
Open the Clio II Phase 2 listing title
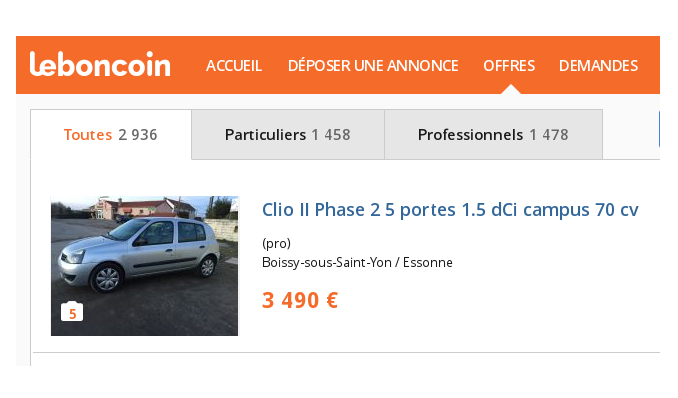click(450, 210)
